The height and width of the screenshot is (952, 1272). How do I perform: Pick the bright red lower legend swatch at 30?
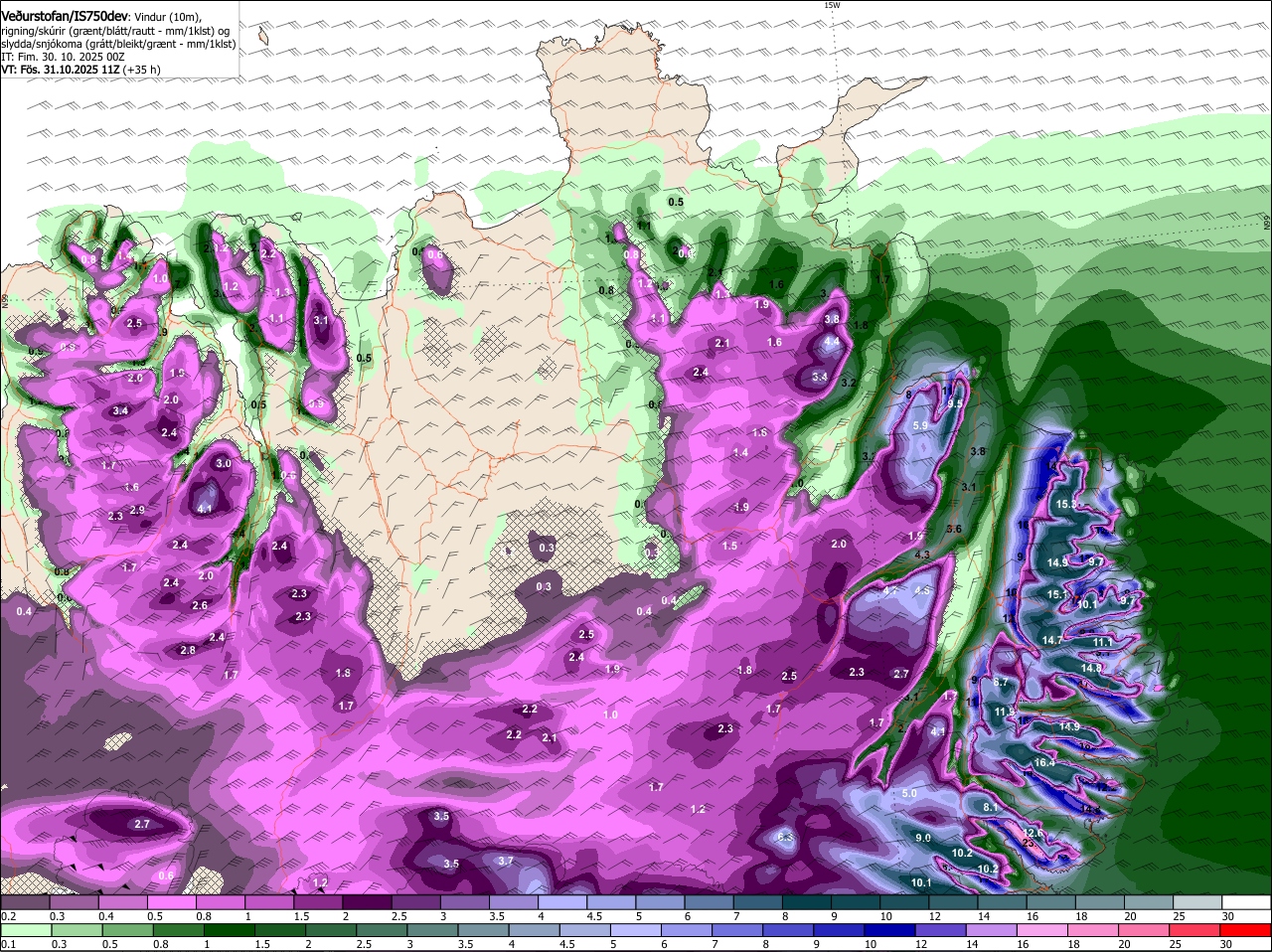(1247, 930)
